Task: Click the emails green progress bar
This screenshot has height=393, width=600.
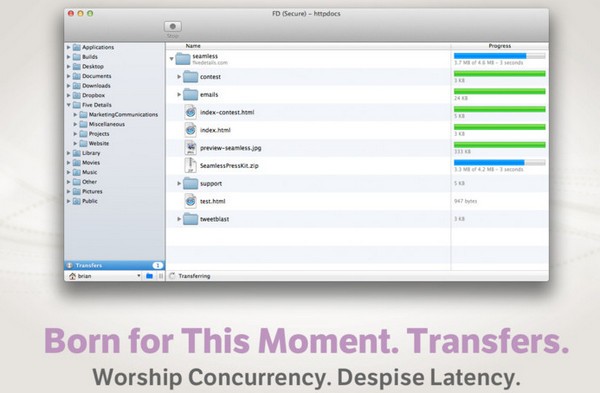Action: tap(499, 91)
